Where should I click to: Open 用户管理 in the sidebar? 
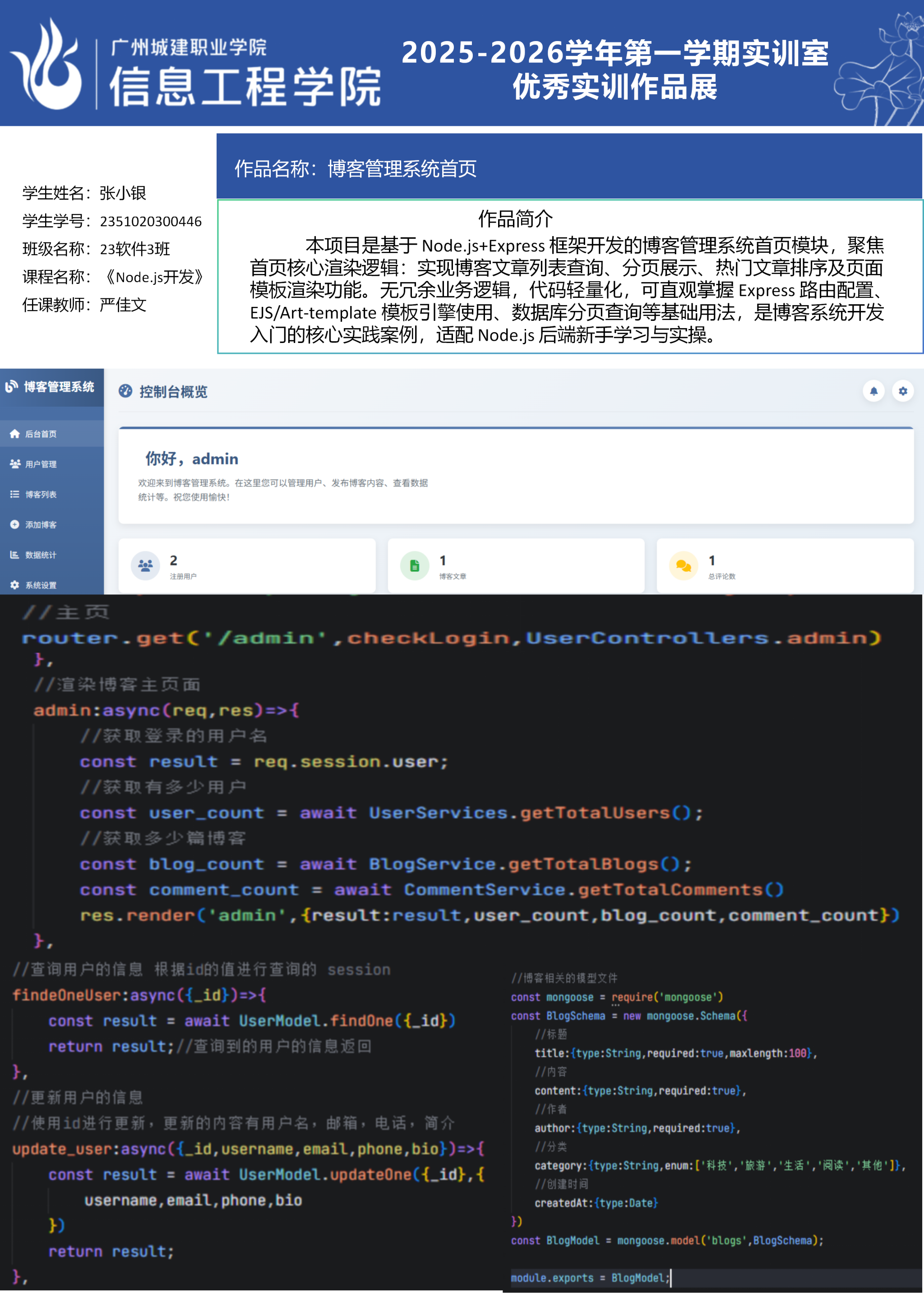pyautogui.click(x=41, y=464)
